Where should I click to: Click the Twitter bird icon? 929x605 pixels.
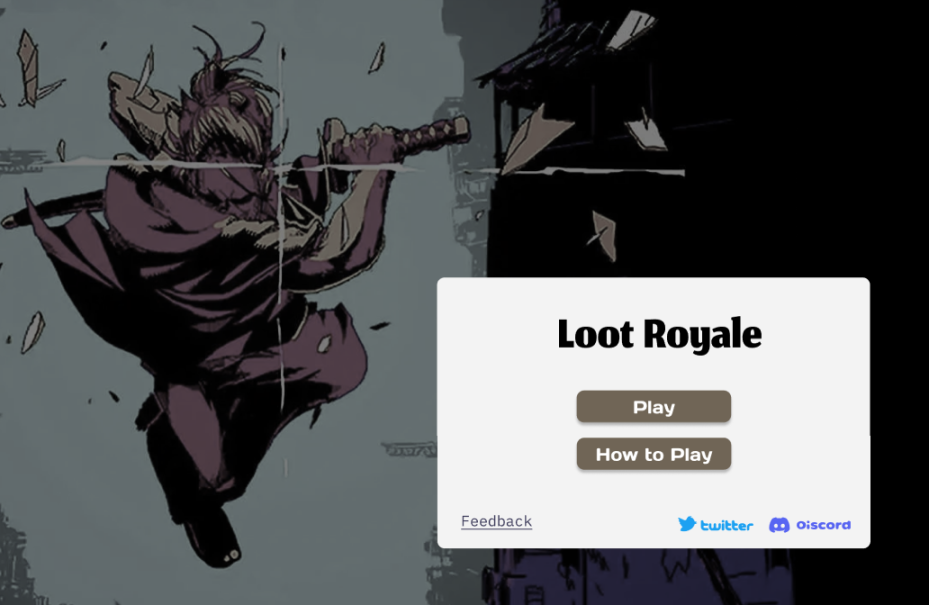tap(687, 524)
